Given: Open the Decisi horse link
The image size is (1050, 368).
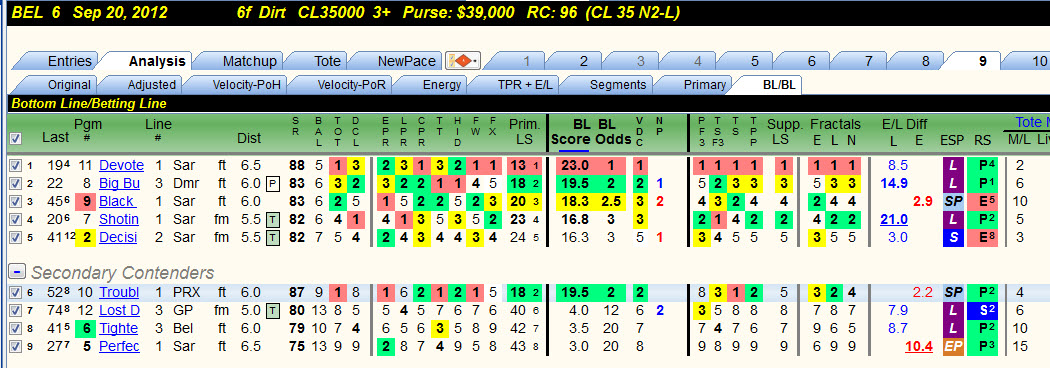Looking at the screenshot, I should coord(119,238).
